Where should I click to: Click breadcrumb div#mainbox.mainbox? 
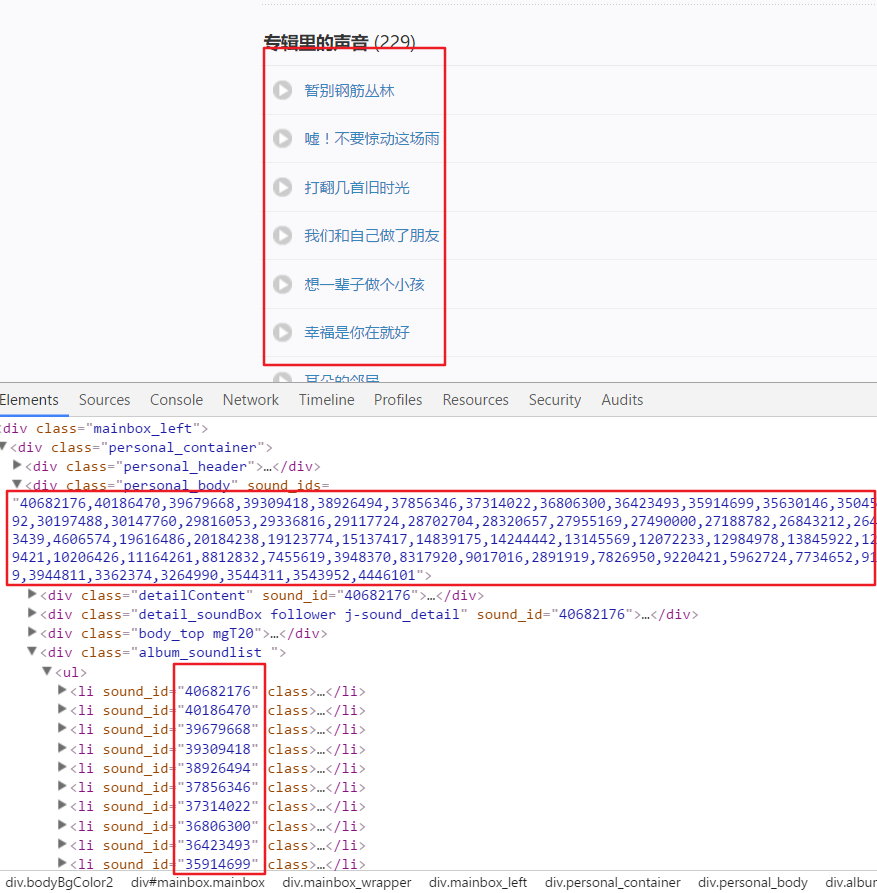[198, 882]
